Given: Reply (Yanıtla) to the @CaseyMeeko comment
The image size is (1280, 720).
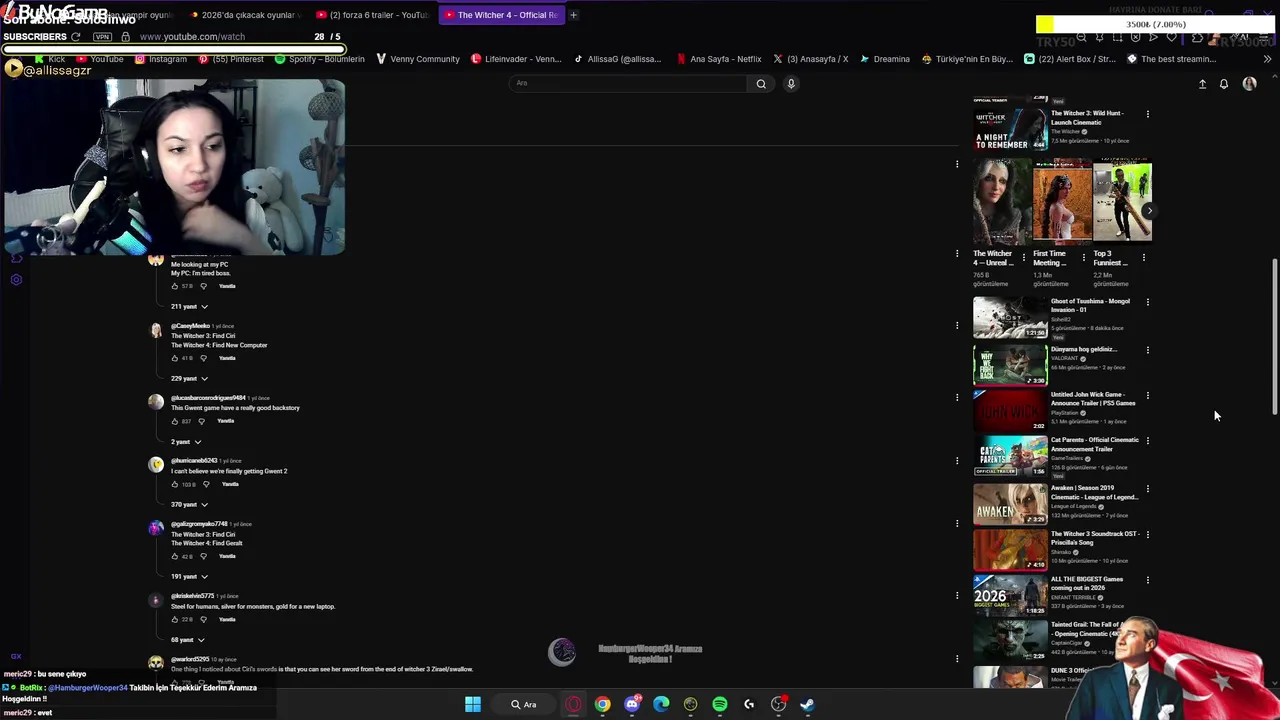Looking at the screenshot, I should pyautogui.click(x=227, y=358).
